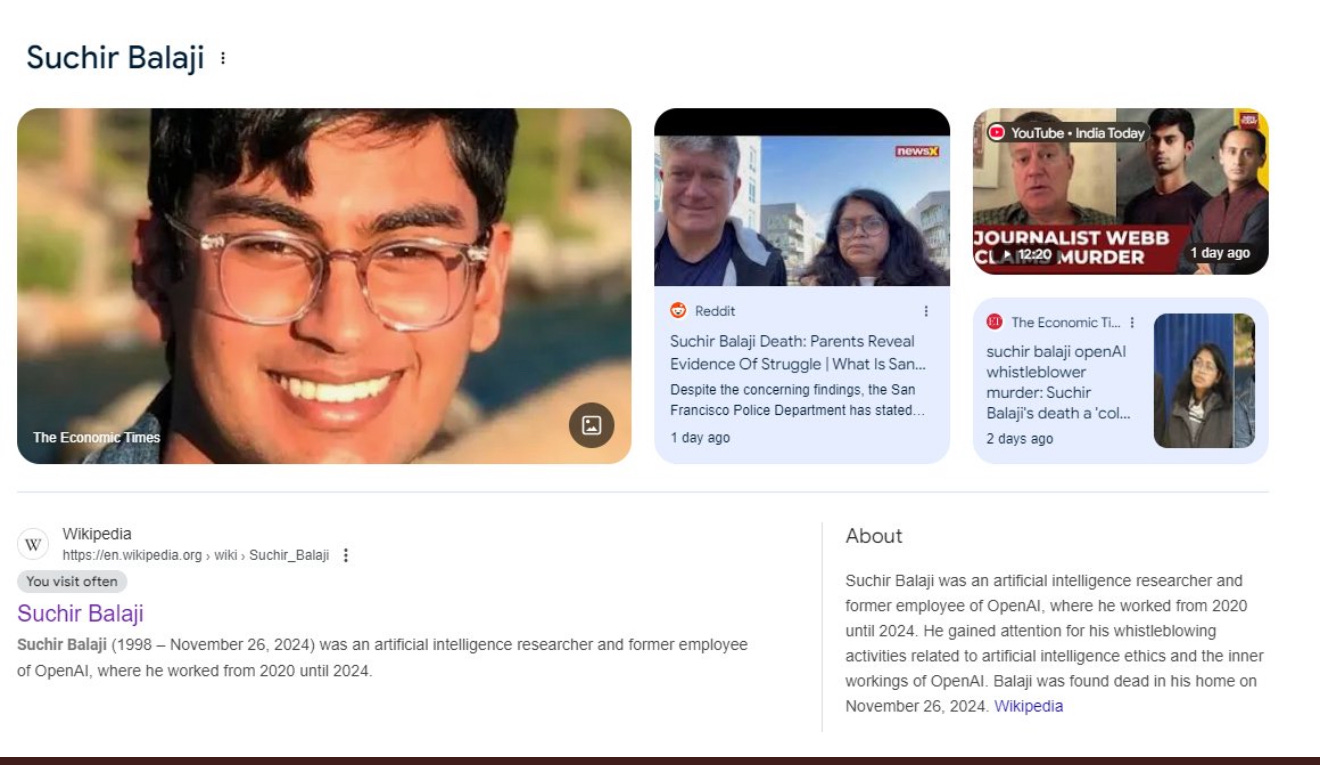Click the '1 day ago' text on Reddit card
This screenshot has height=765, width=1320.
click(x=700, y=438)
